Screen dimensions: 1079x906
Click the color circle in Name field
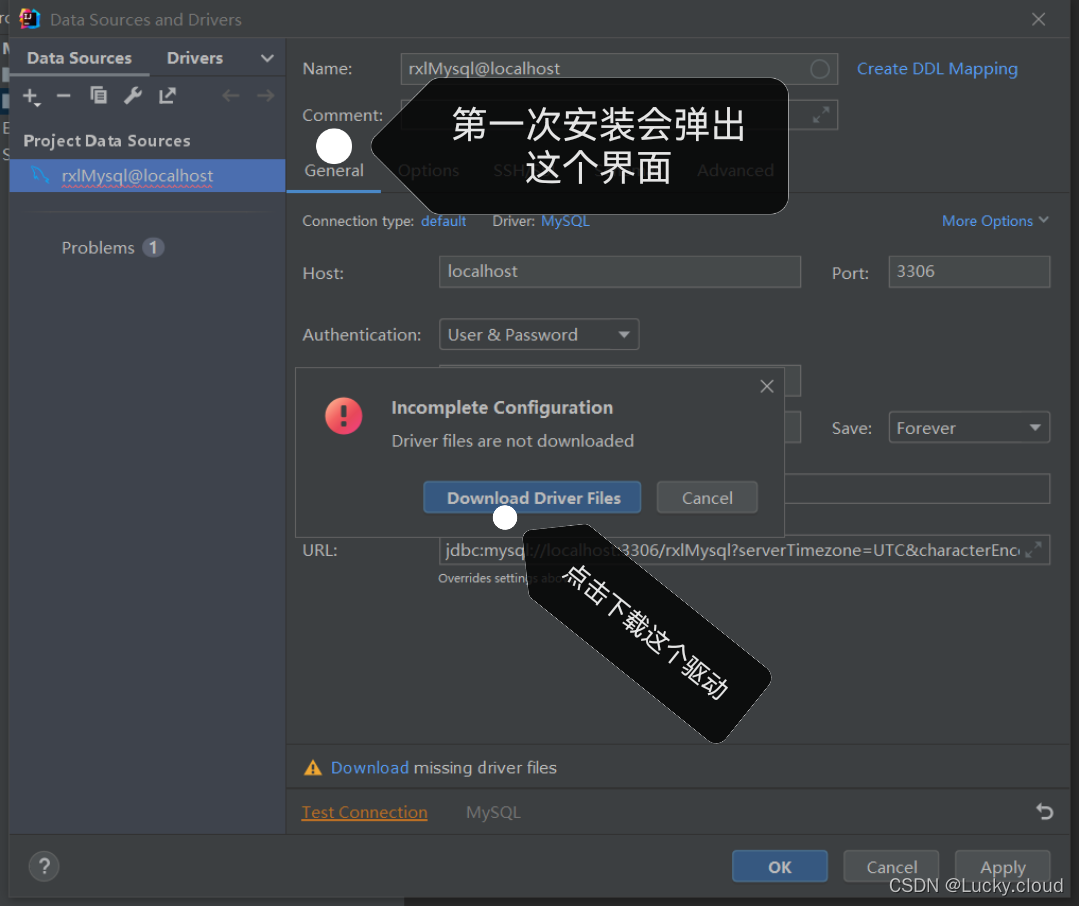point(819,69)
